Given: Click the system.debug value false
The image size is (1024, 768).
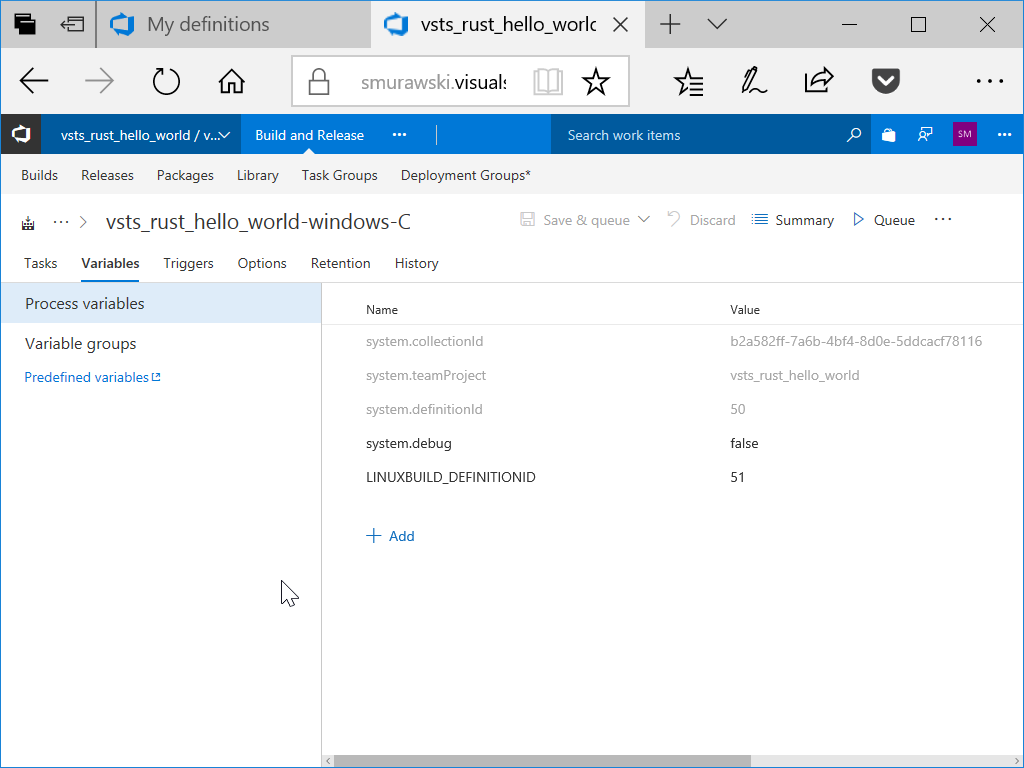Looking at the screenshot, I should pyautogui.click(x=744, y=443).
